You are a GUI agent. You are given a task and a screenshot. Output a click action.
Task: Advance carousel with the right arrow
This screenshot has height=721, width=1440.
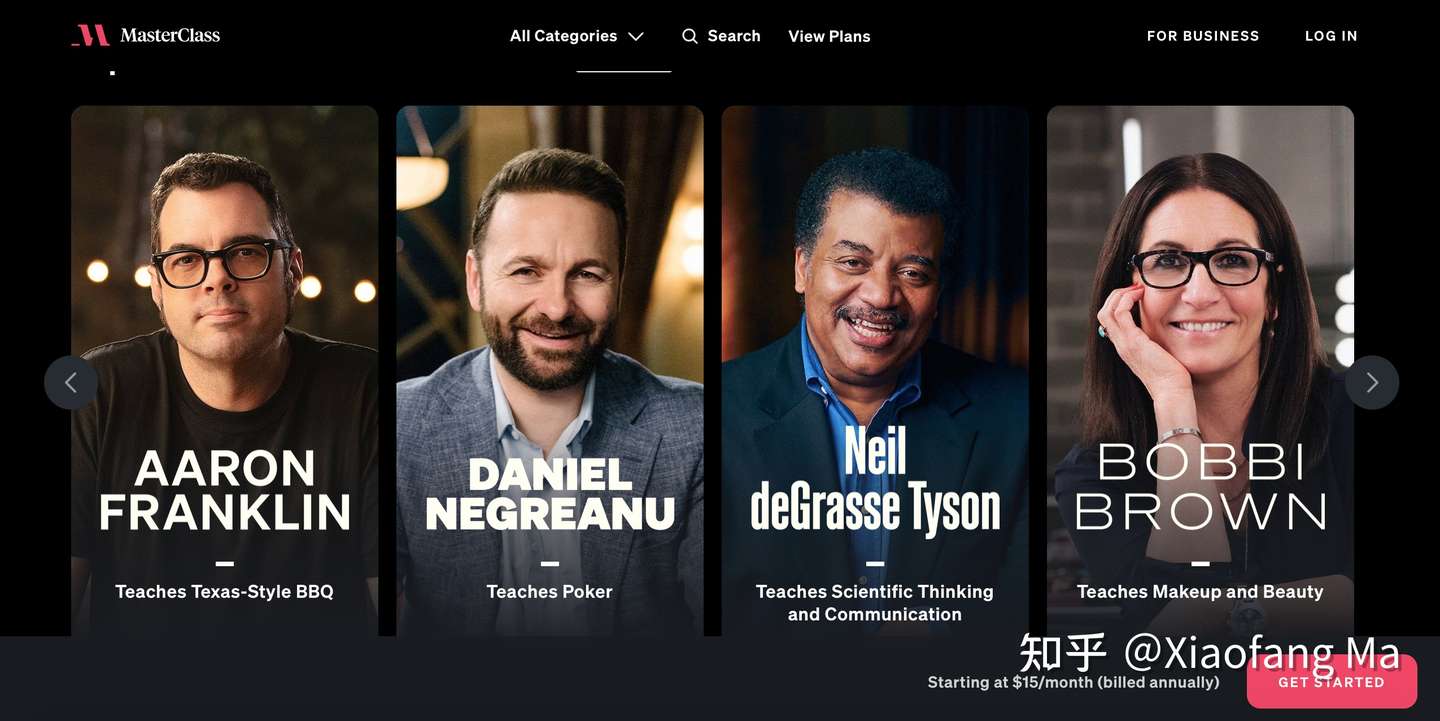[x=1372, y=382]
